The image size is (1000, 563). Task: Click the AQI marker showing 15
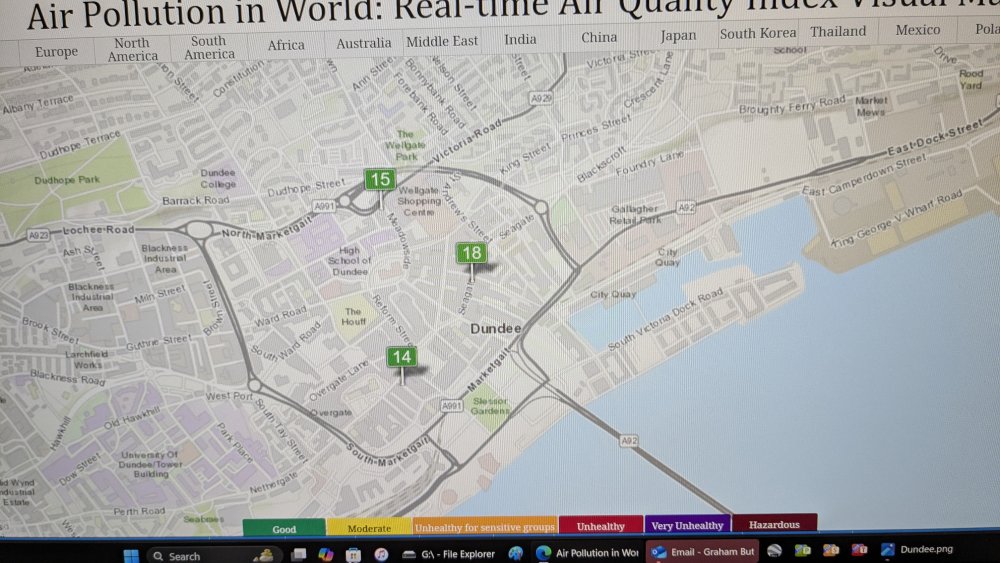[x=380, y=180]
